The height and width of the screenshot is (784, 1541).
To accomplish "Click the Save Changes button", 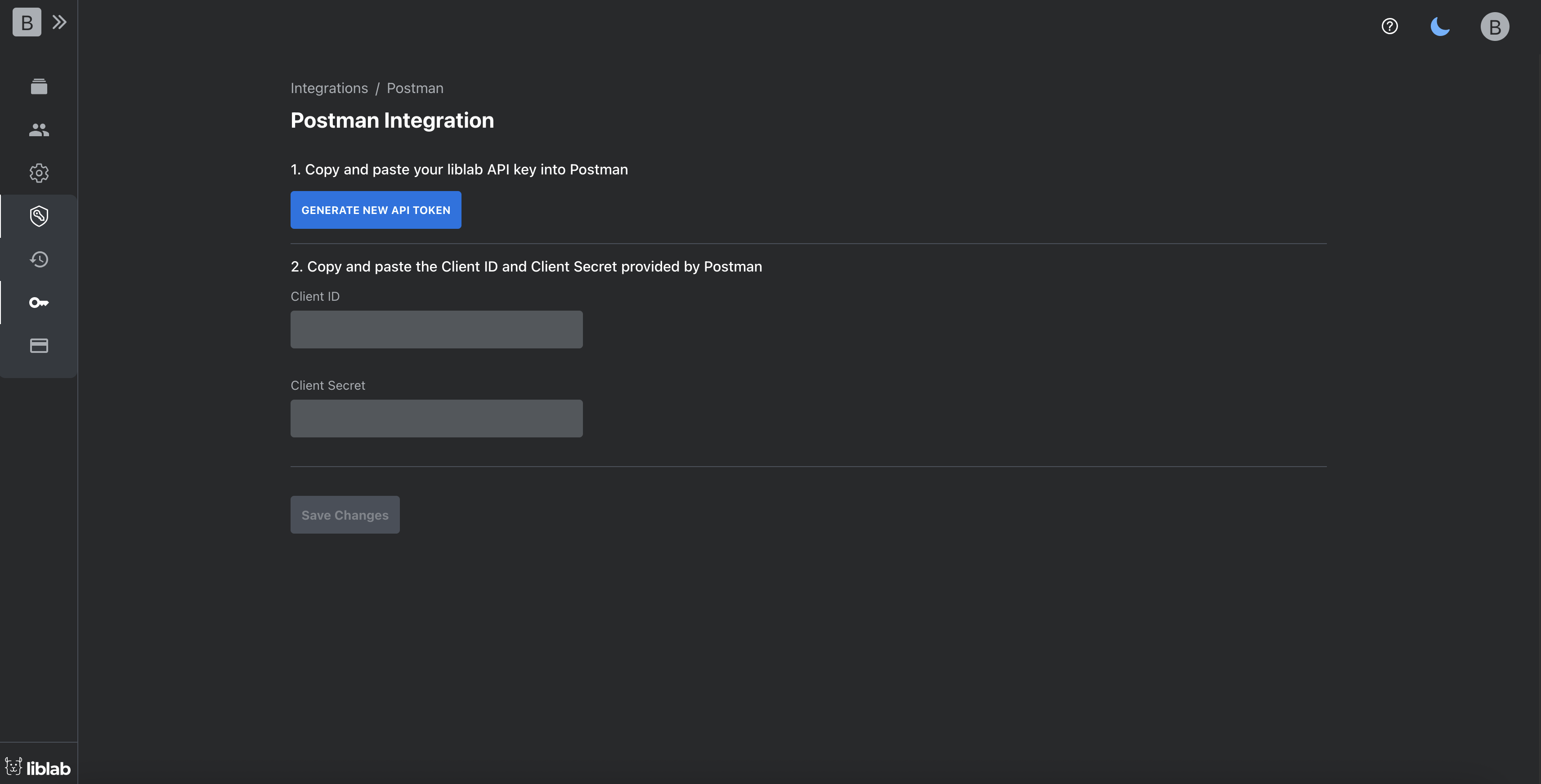I will coord(345,514).
